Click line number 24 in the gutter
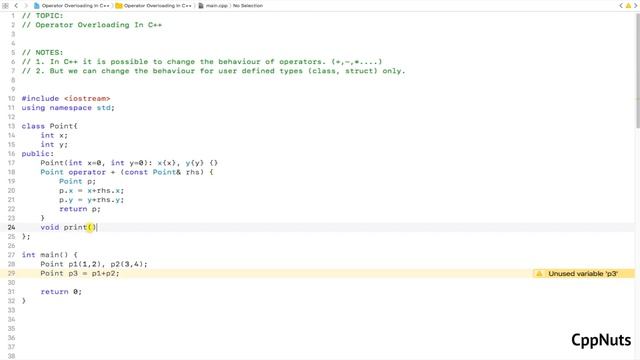640x360 pixels. 11,227
